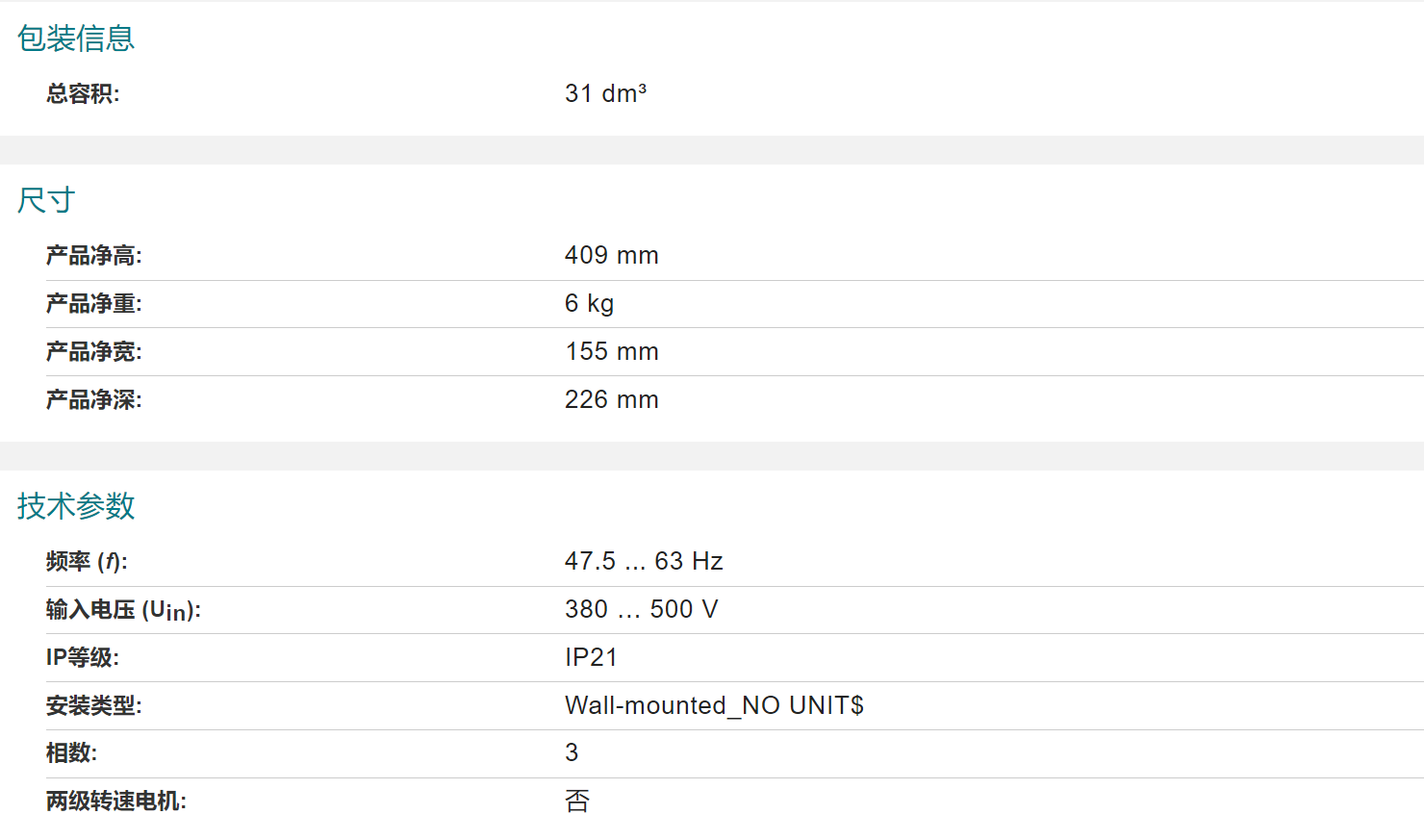This screenshot has height=840, width=1424.
Task: Click the 6 kg weight value
Action: coord(589,303)
